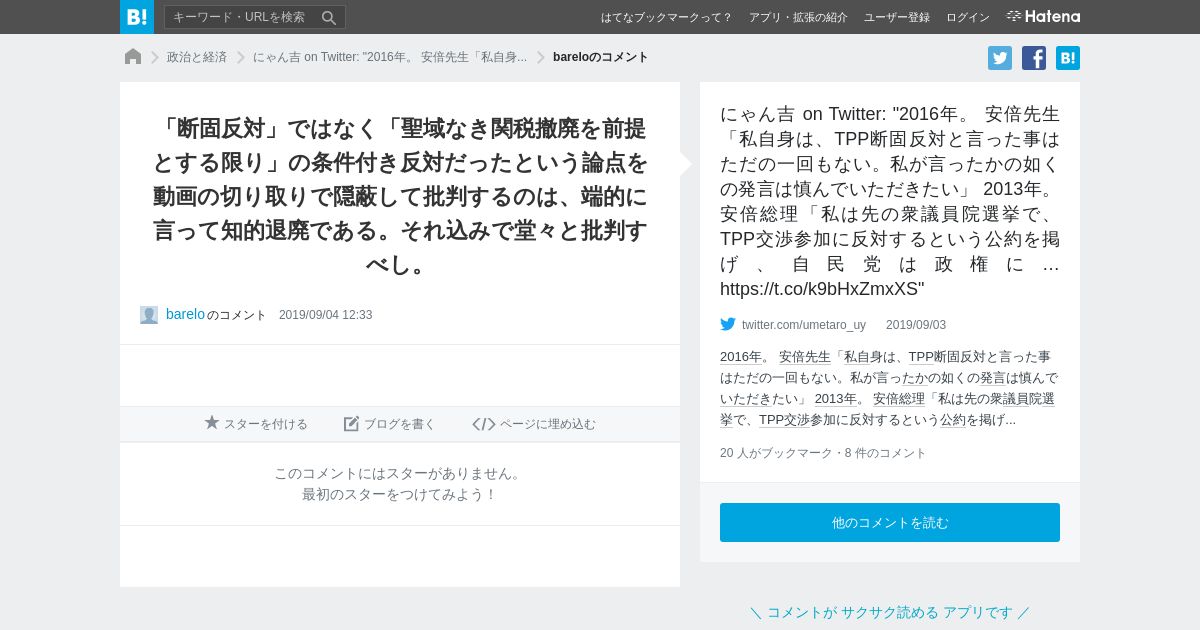This screenshot has width=1200, height=630.
Task: Go home via breadcrumb house icon
Action: point(133,57)
